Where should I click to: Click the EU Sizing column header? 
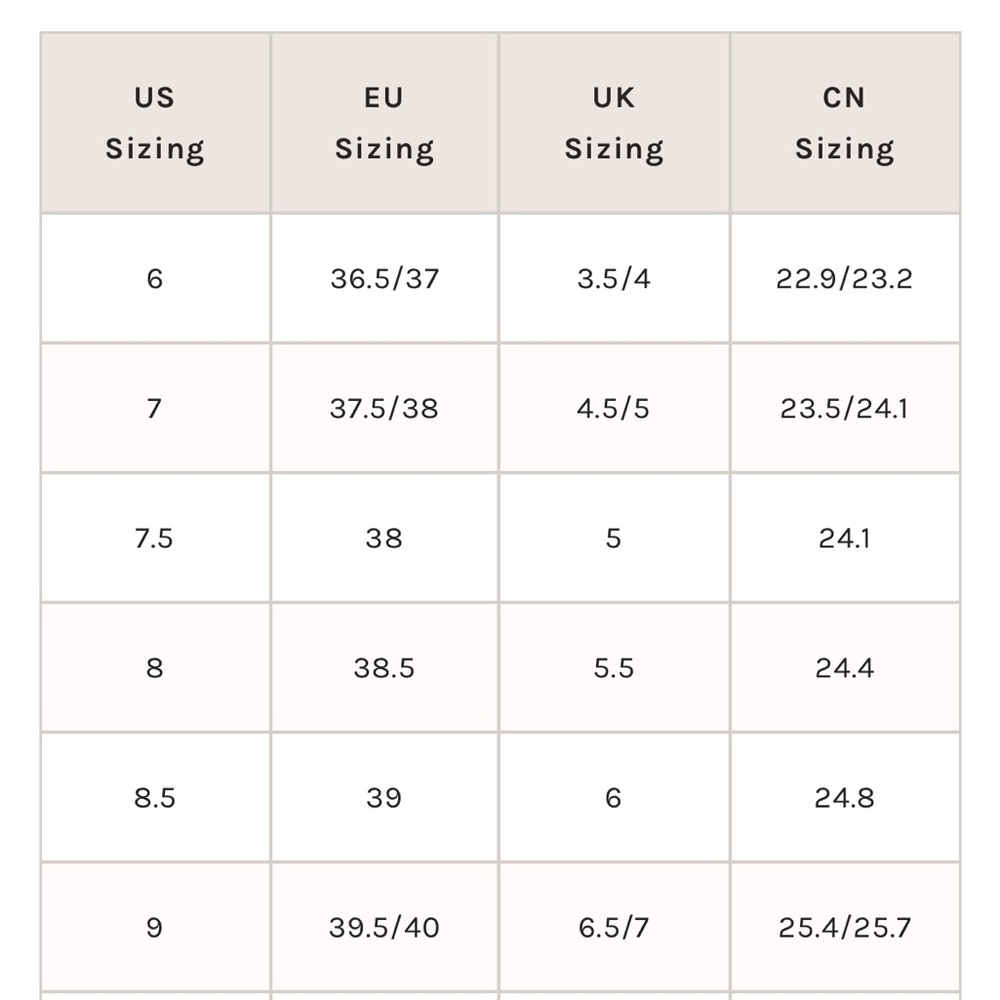click(x=385, y=122)
